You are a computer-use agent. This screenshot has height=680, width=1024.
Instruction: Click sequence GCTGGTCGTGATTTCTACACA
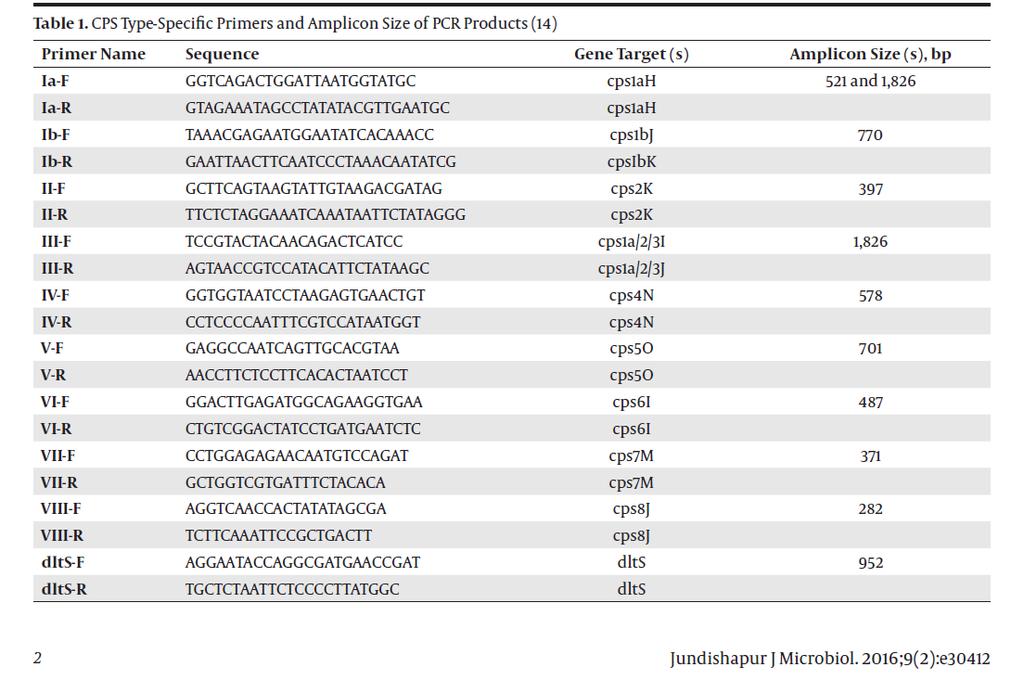[x=285, y=482]
